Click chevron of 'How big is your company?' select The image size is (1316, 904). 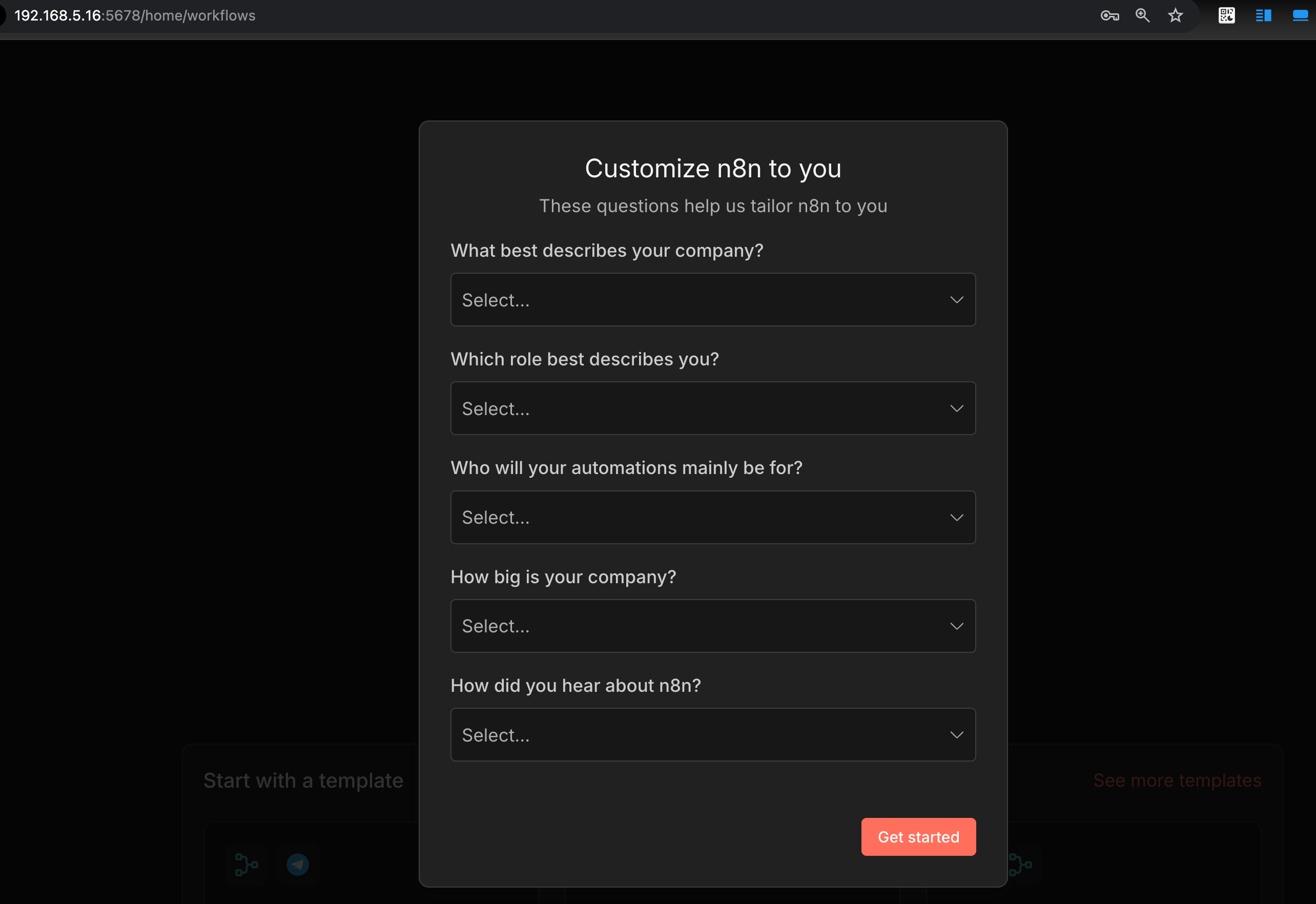click(x=956, y=626)
